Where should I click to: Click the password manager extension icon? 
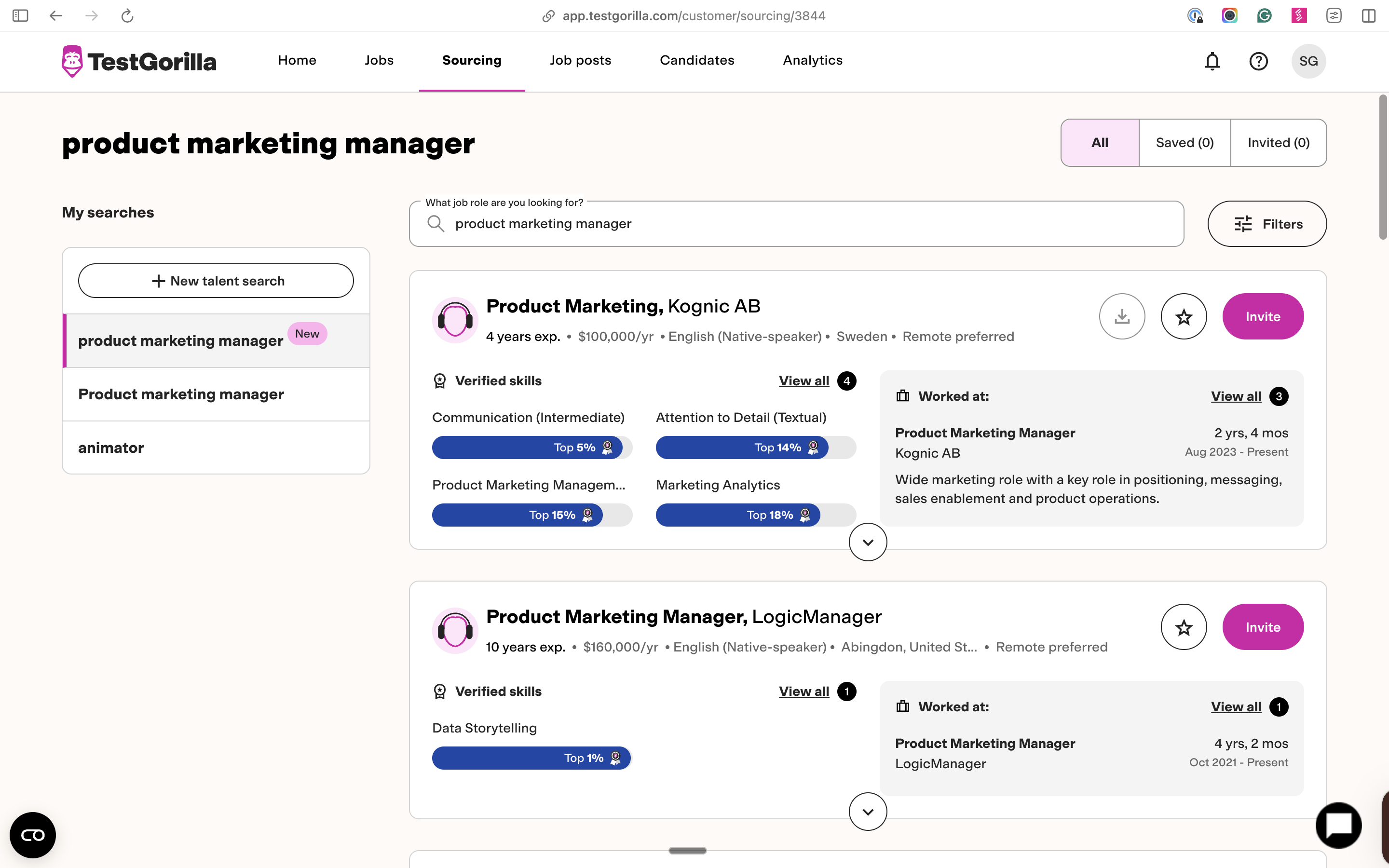[x=1195, y=15]
